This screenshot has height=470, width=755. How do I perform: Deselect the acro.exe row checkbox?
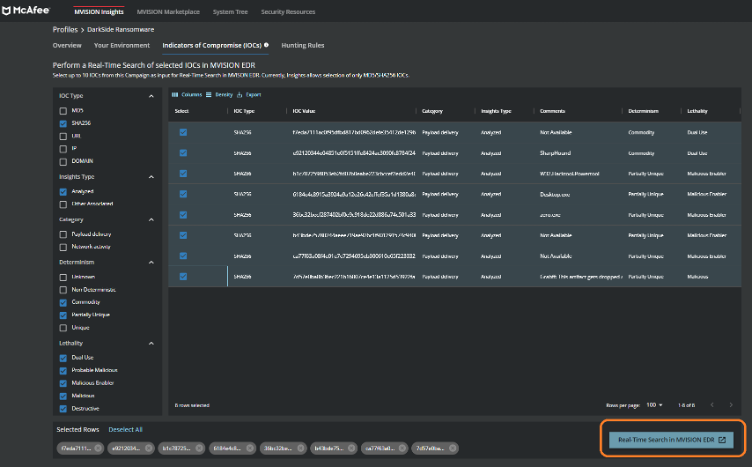[x=183, y=215]
